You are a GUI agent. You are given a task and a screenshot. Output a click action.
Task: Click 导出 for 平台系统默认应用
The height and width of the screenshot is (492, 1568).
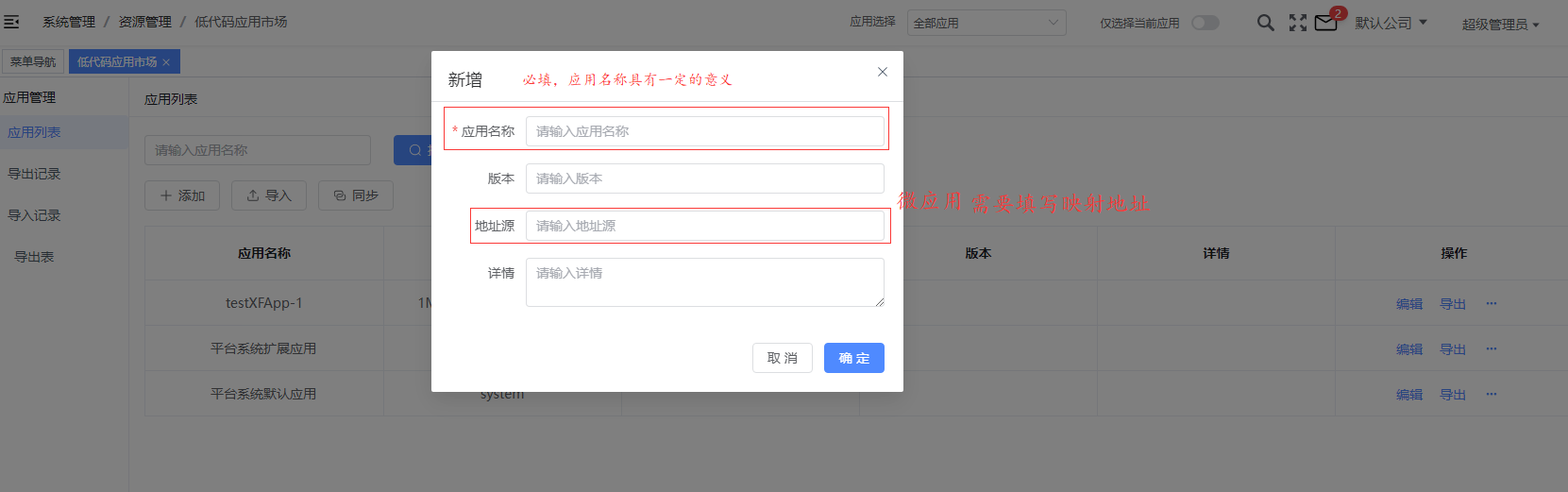tap(1453, 395)
